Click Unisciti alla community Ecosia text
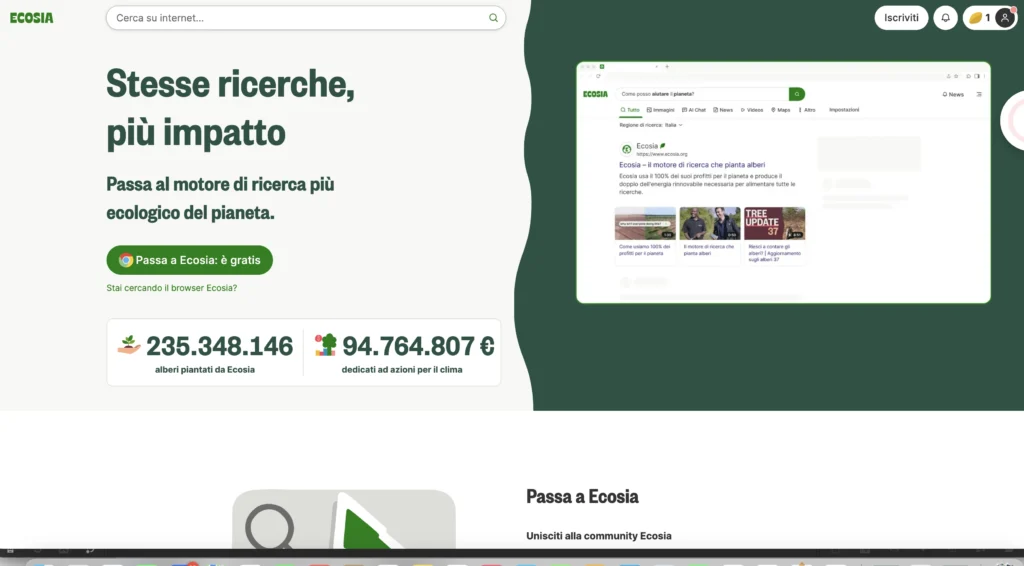This screenshot has width=1024, height=566. pos(599,536)
